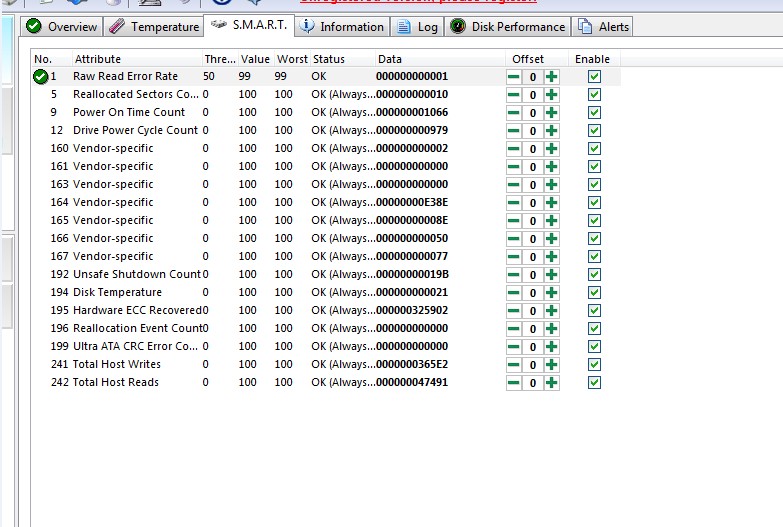The image size is (783, 527).
Task: Decrease offset for attribute 167 Vendor-specific
Action: (513, 257)
